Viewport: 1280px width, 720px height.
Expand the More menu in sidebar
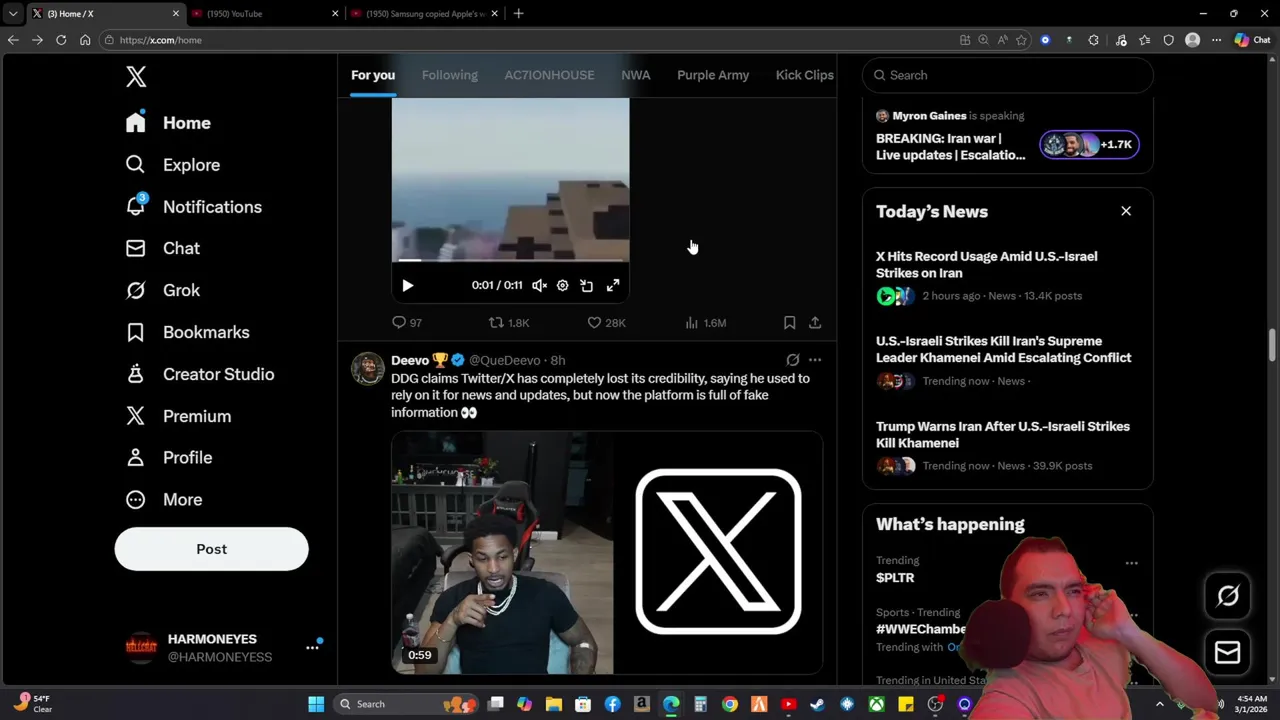pos(164,499)
